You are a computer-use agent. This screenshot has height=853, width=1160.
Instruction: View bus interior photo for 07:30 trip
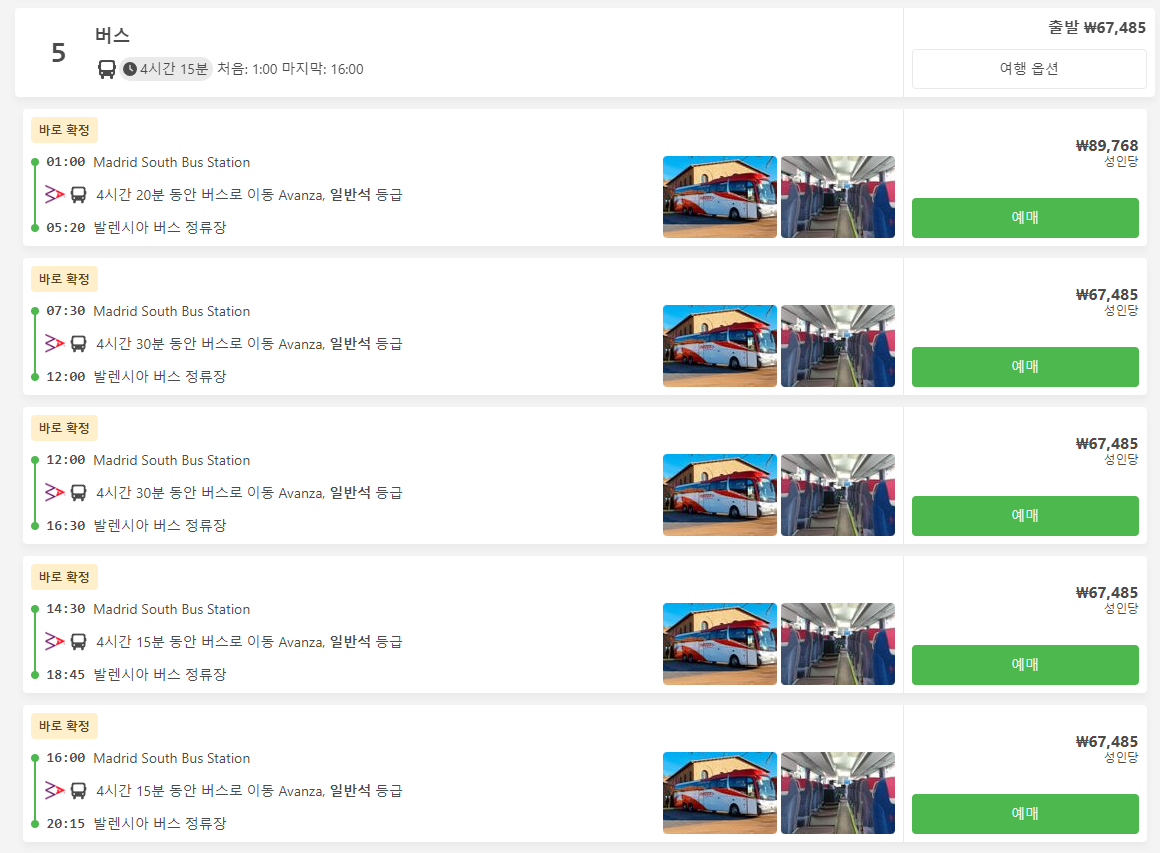tap(837, 346)
